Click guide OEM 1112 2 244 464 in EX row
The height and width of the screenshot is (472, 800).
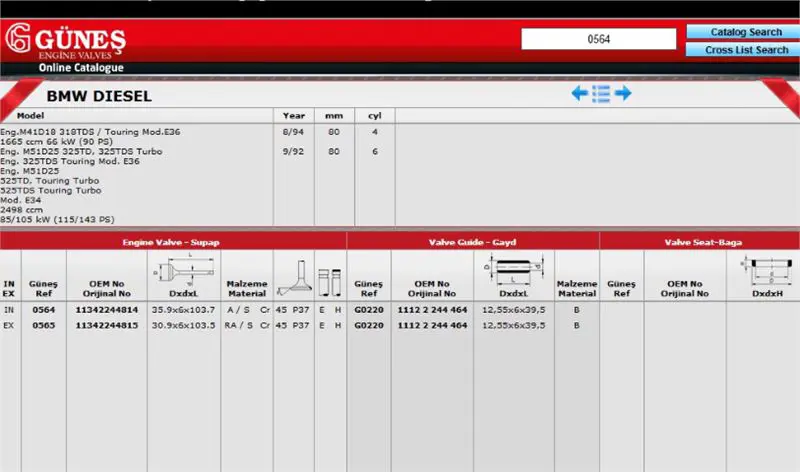coord(432,325)
